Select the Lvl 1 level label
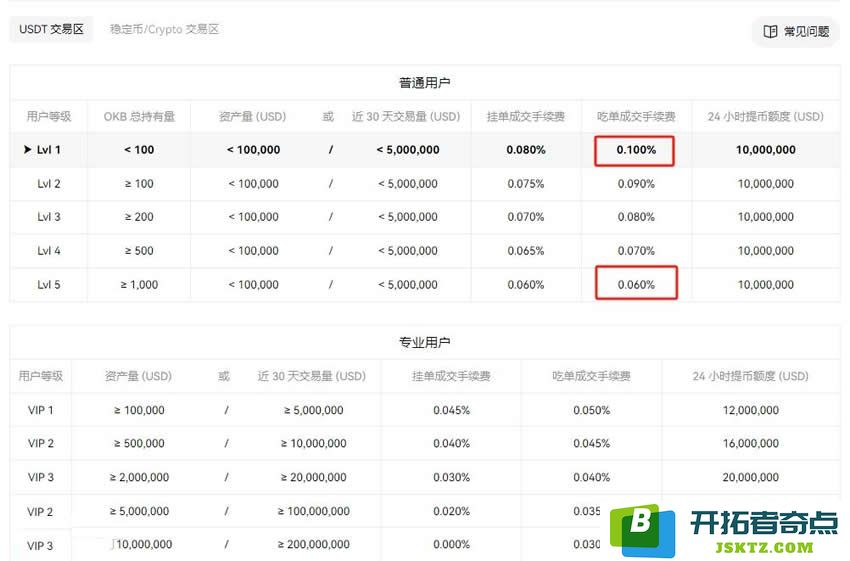 pyautogui.click(x=49, y=150)
